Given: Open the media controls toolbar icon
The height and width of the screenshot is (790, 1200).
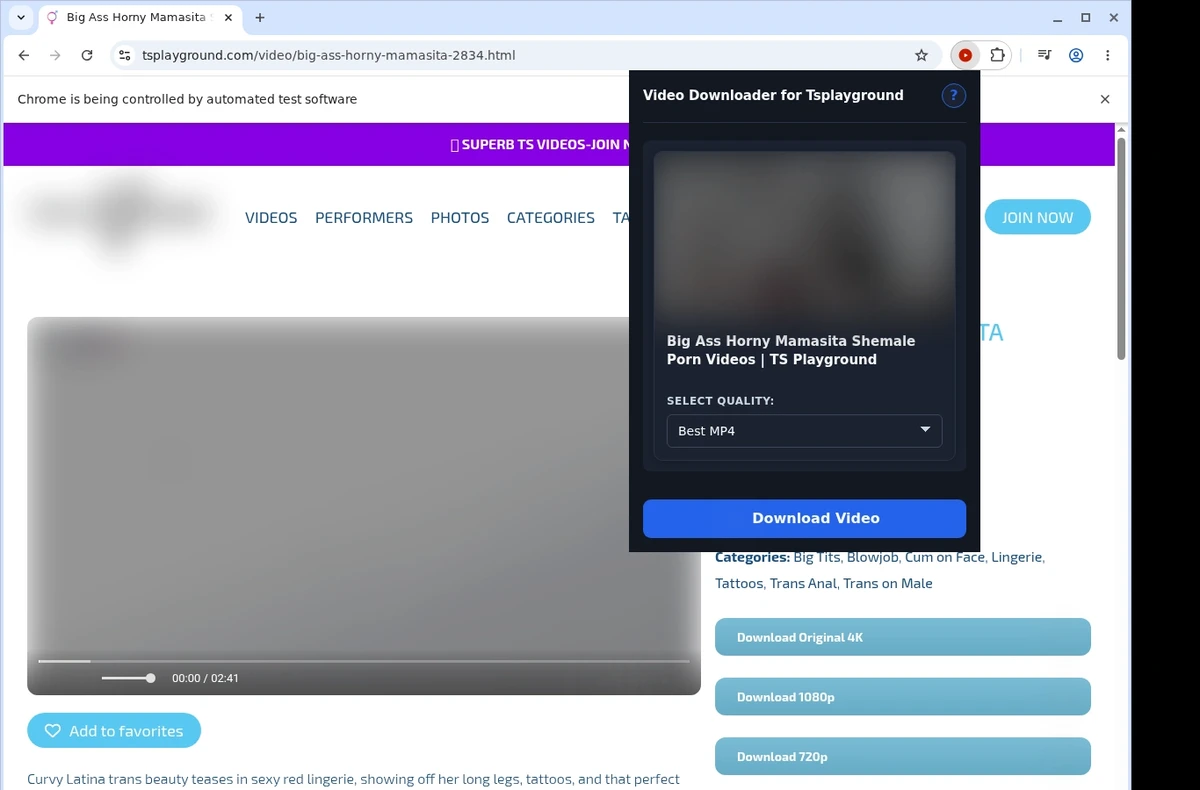Looking at the screenshot, I should (1044, 56).
